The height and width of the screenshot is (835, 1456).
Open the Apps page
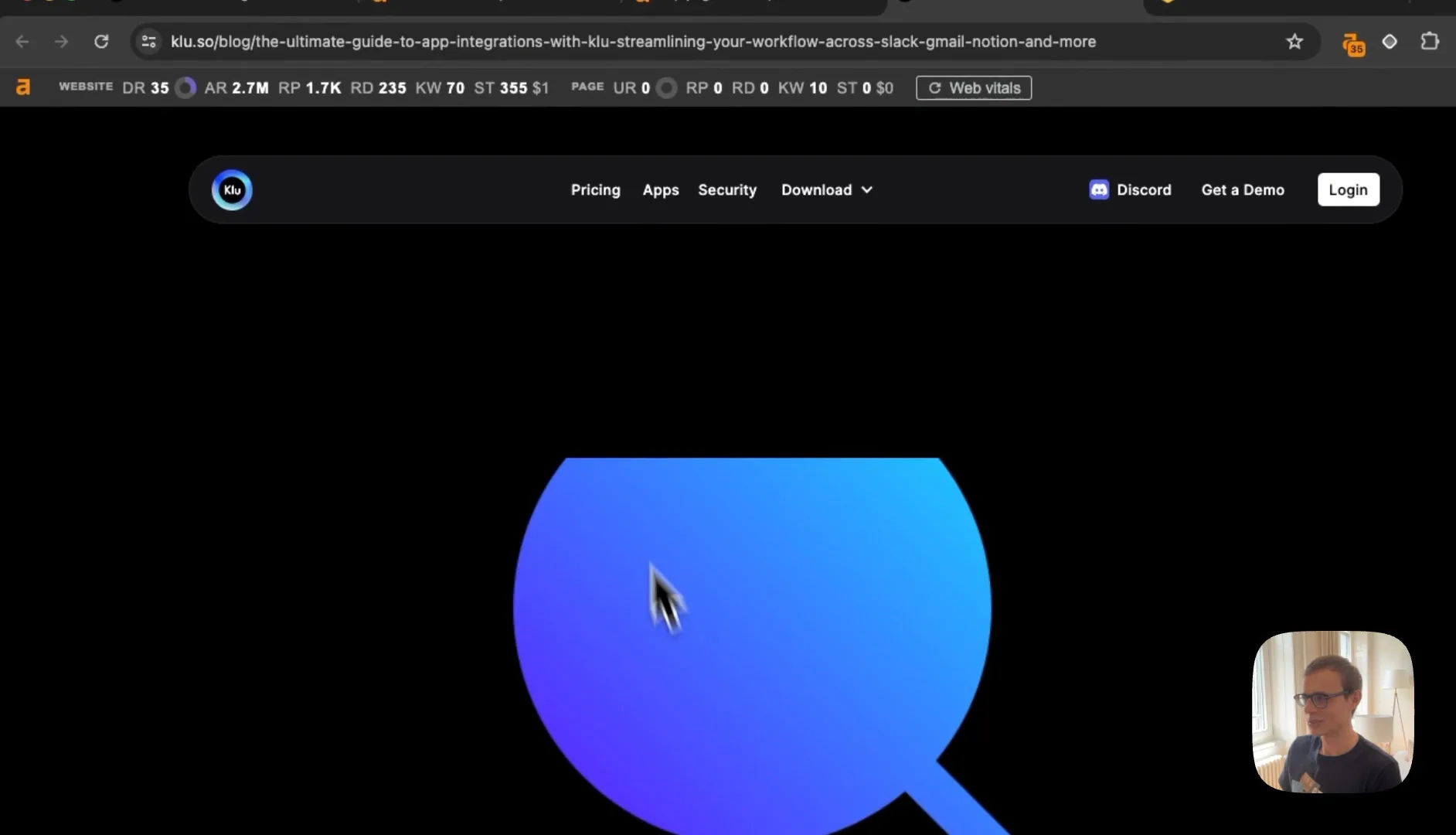coord(661,190)
